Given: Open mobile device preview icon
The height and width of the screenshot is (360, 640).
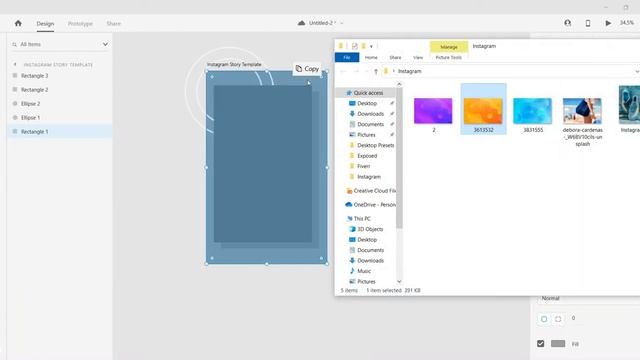Looking at the screenshot, I should 588,23.
